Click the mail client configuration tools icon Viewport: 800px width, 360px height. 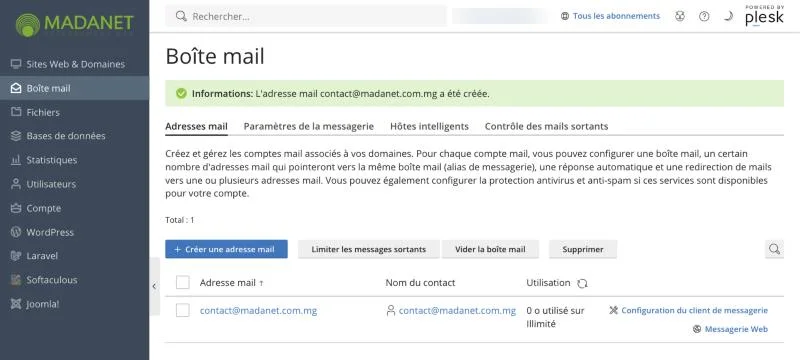click(x=614, y=310)
